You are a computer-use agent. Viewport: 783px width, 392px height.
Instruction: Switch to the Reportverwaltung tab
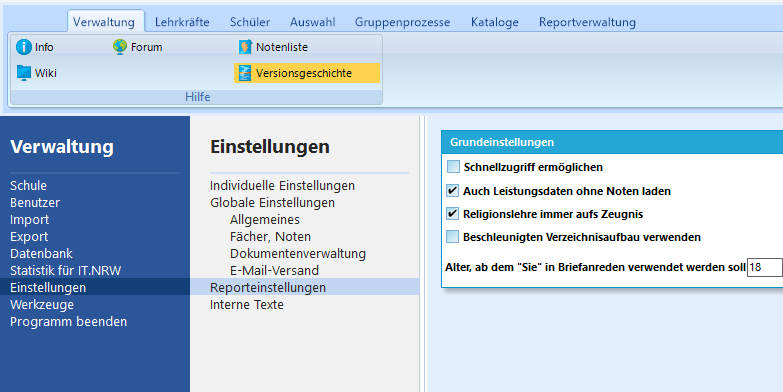(587, 22)
